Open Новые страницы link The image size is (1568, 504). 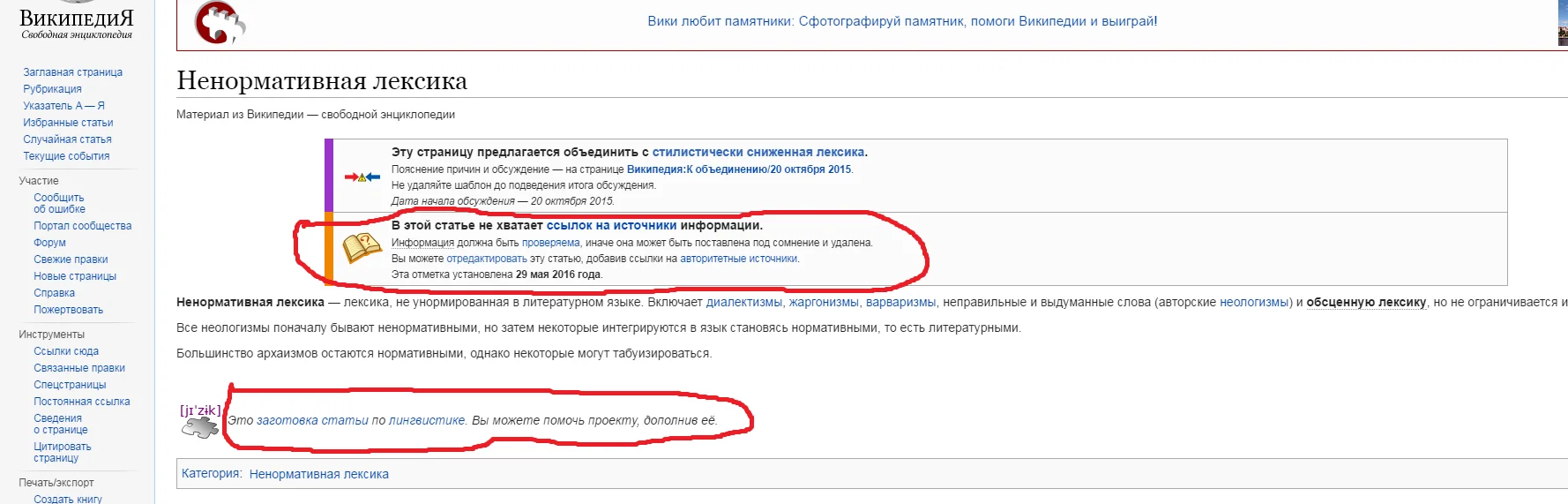point(75,276)
